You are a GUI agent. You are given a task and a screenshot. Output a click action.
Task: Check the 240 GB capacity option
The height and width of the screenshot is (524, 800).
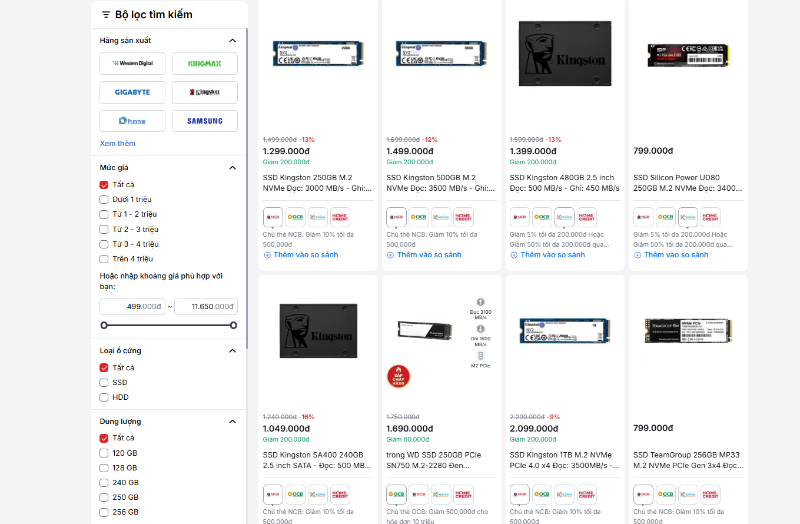coord(104,483)
